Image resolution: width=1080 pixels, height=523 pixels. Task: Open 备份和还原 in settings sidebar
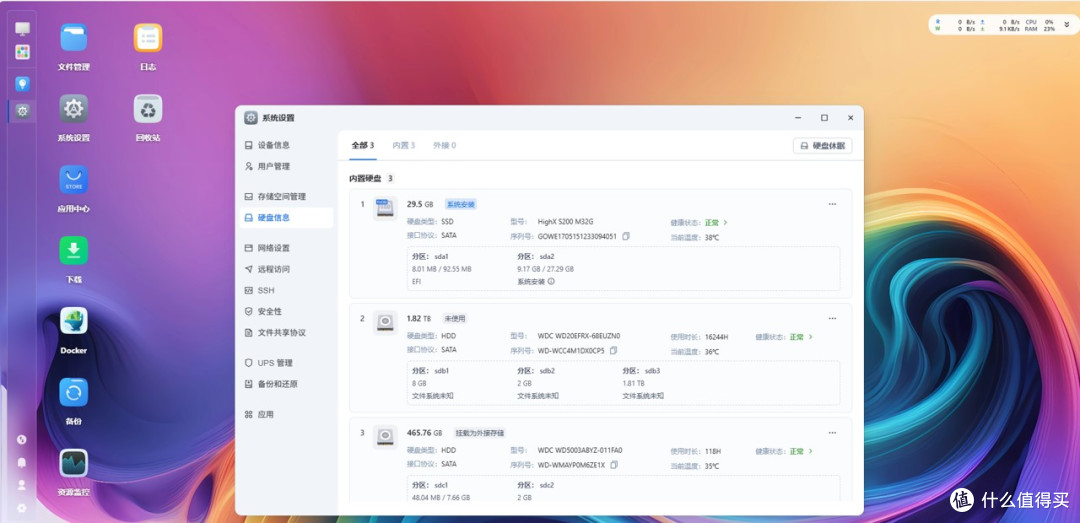click(286, 384)
